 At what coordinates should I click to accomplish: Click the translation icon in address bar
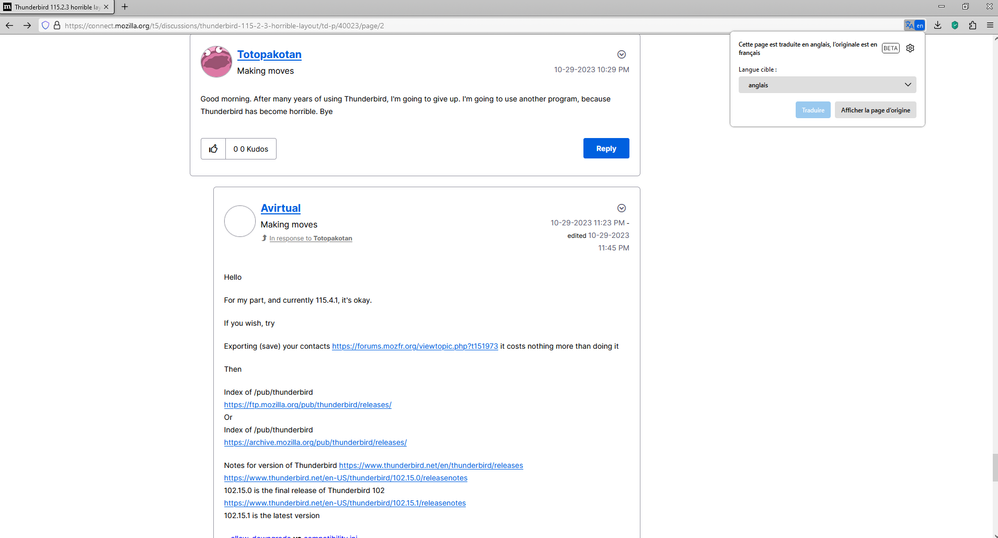(x=914, y=25)
